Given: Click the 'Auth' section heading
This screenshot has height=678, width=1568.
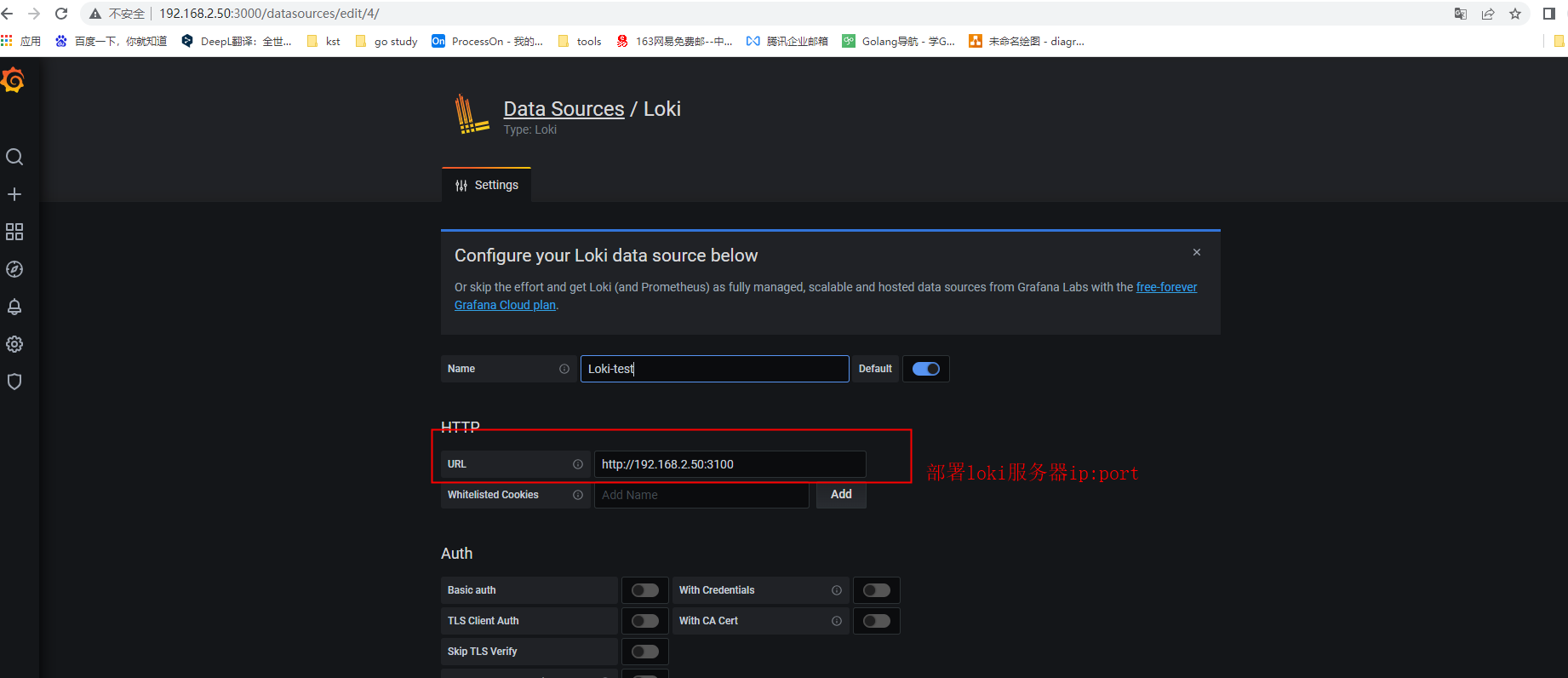Looking at the screenshot, I should tap(456, 554).
